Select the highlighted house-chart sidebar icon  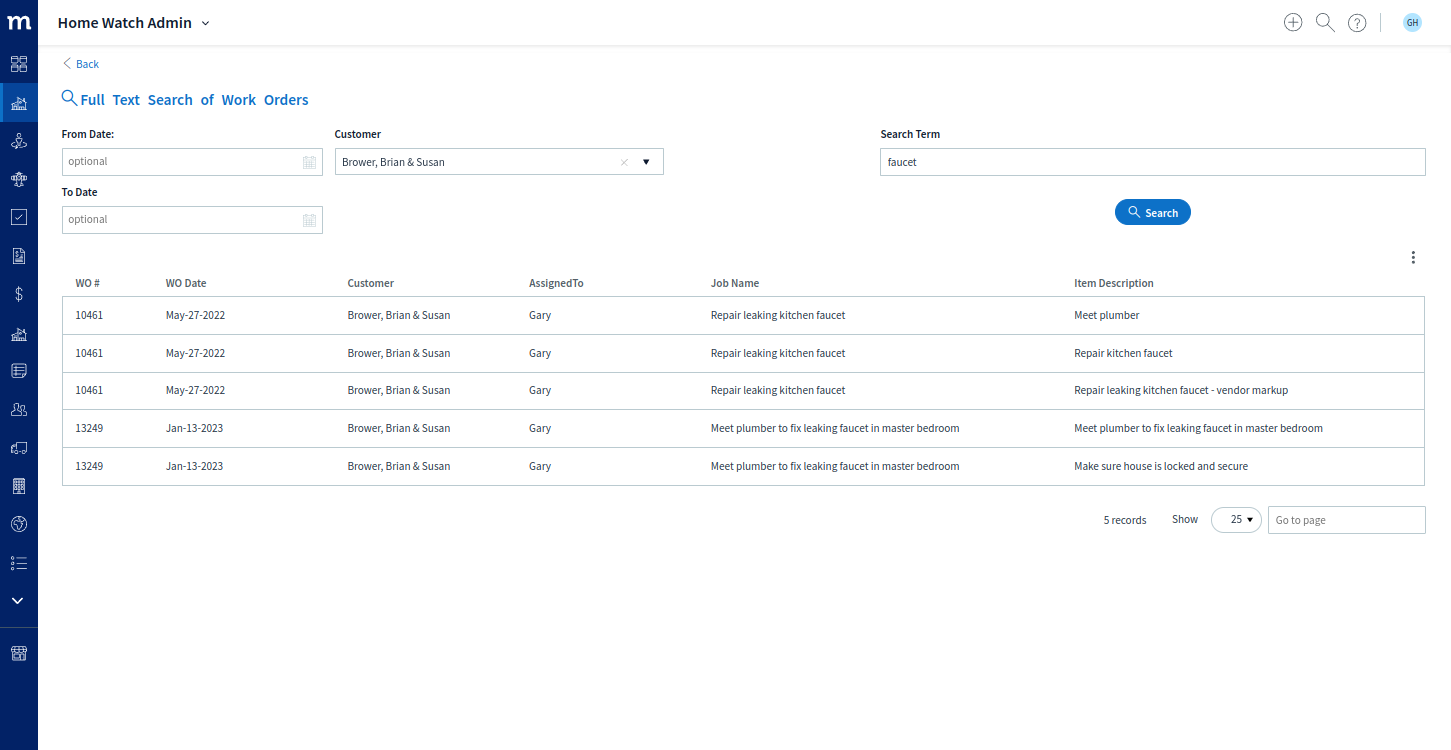(19, 103)
